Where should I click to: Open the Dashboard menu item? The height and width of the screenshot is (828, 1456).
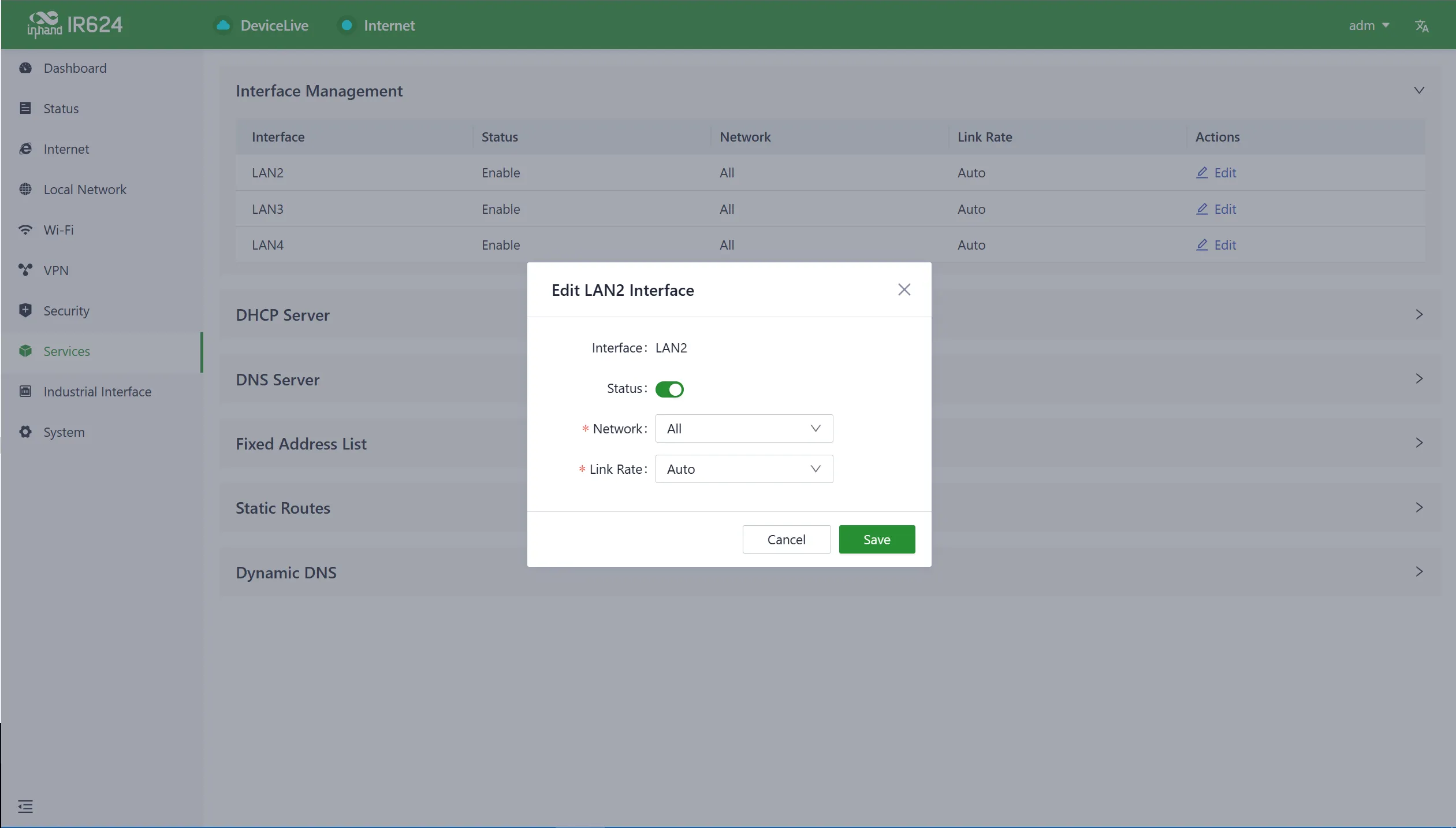pyautogui.click(x=102, y=68)
